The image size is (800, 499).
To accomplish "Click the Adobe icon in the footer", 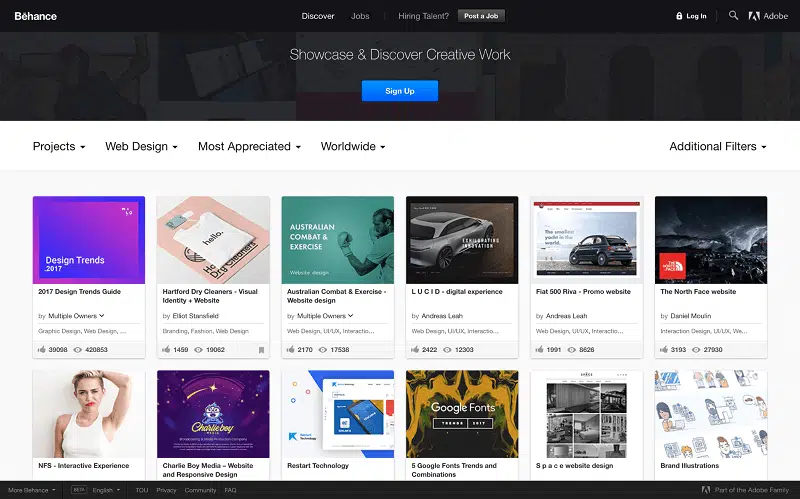I will (707, 490).
